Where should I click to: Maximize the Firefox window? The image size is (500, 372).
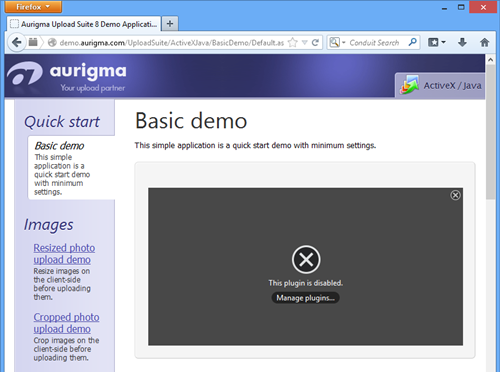click(x=461, y=7)
